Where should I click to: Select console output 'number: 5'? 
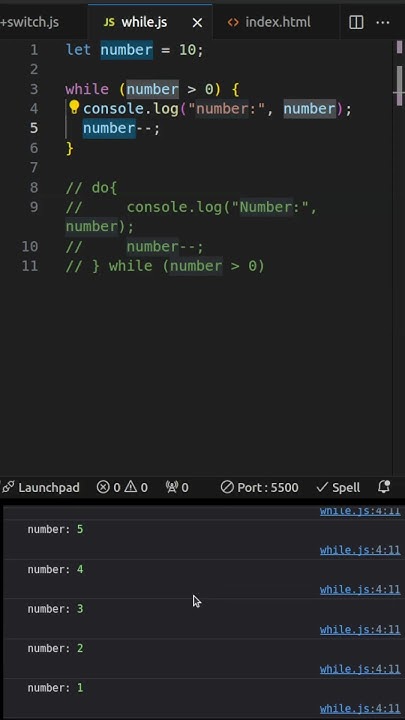[x=55, y=529]
